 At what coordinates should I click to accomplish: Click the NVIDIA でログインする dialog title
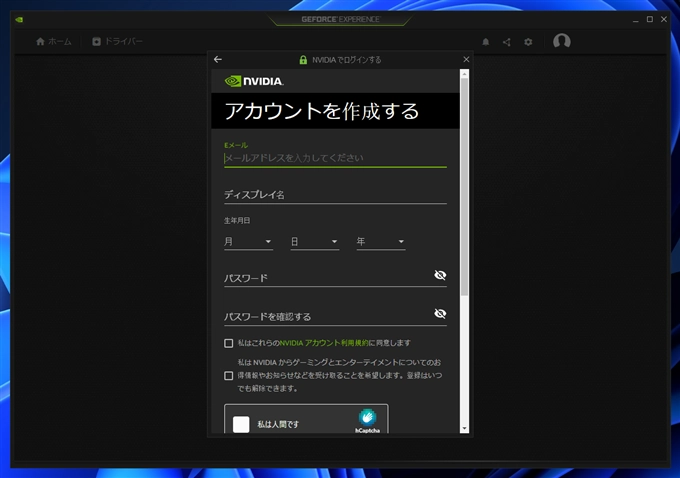[347, 60]
